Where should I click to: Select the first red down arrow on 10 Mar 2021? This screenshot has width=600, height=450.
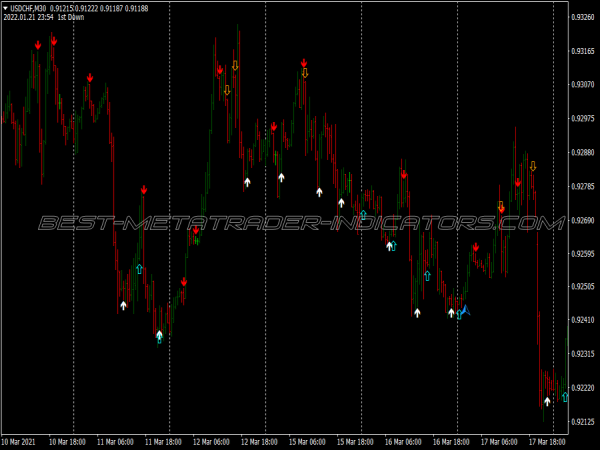[x=38, y=45]
